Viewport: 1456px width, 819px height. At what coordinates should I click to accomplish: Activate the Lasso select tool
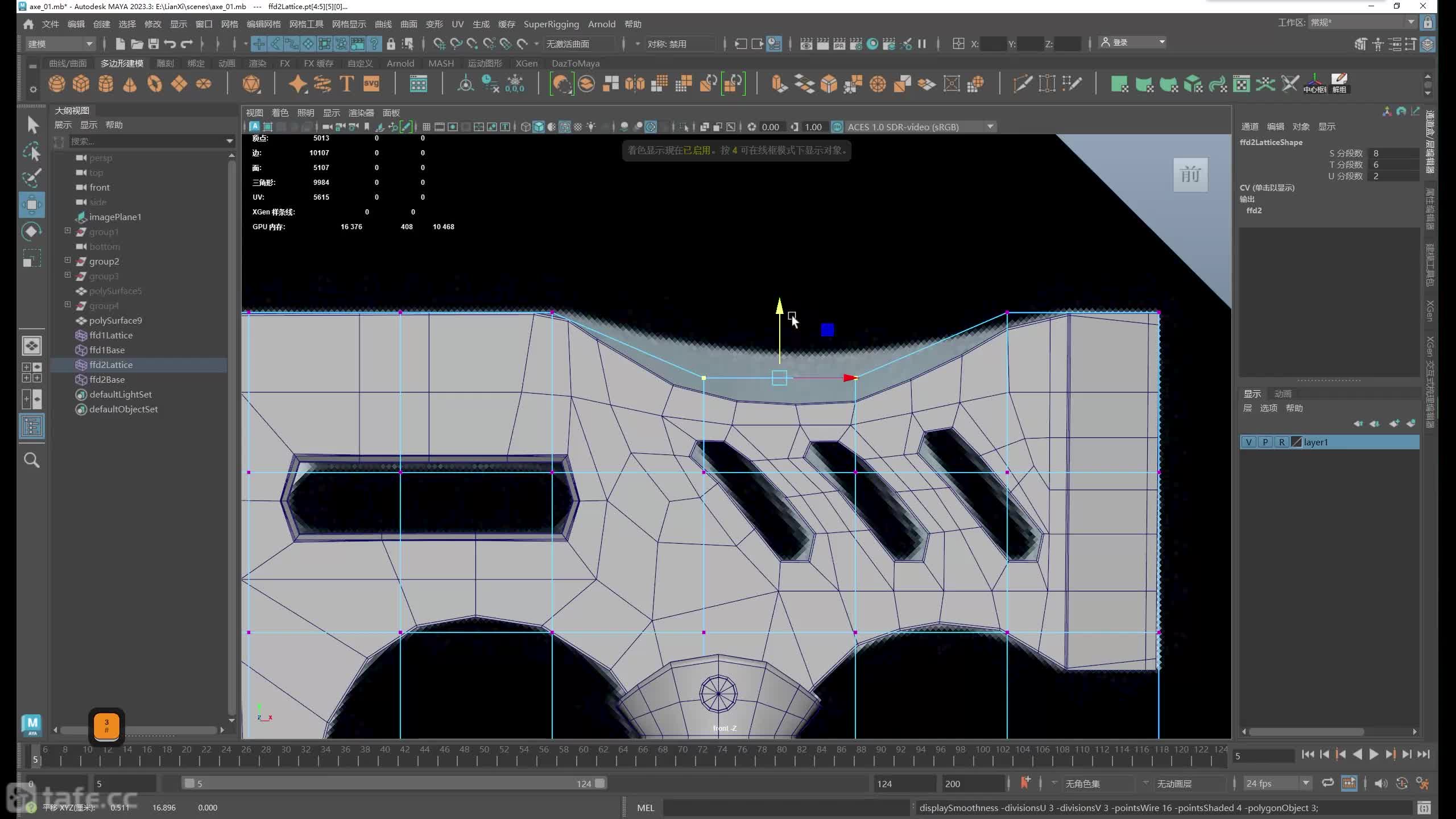tap(32, 151)
